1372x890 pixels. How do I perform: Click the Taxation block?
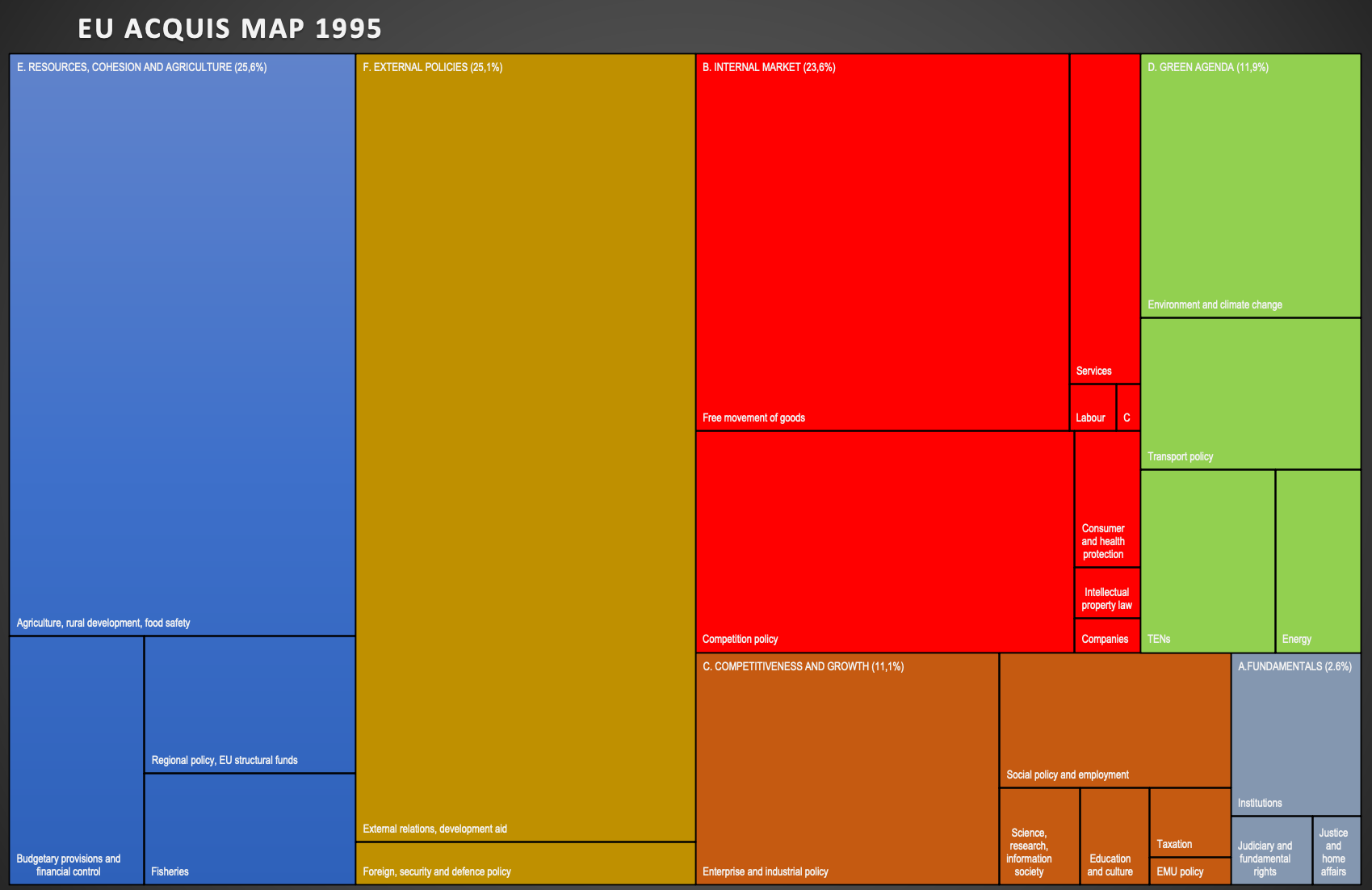click(x=1189, y=822)
